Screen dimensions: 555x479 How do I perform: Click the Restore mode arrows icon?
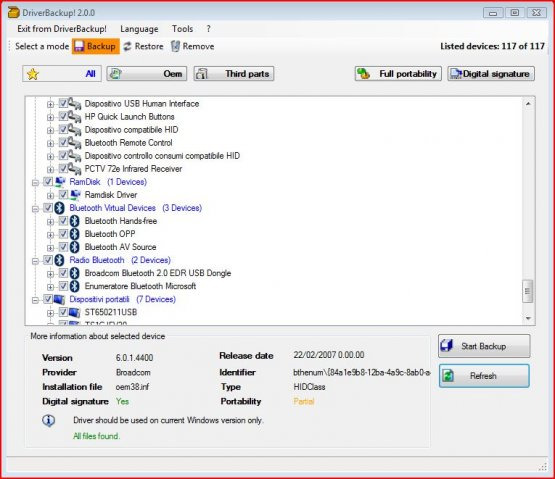127,46
